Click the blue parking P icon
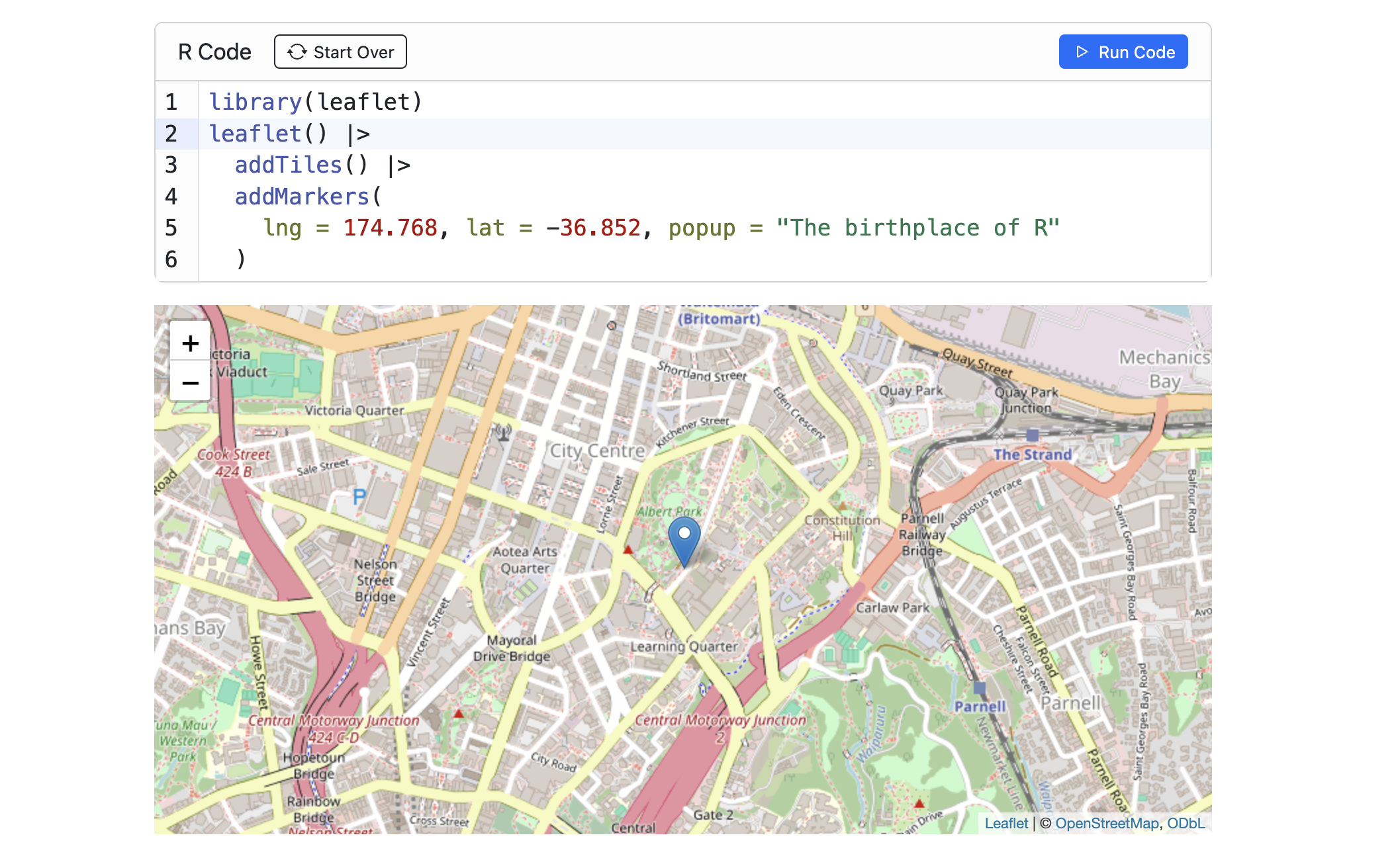 coord(359,496)
